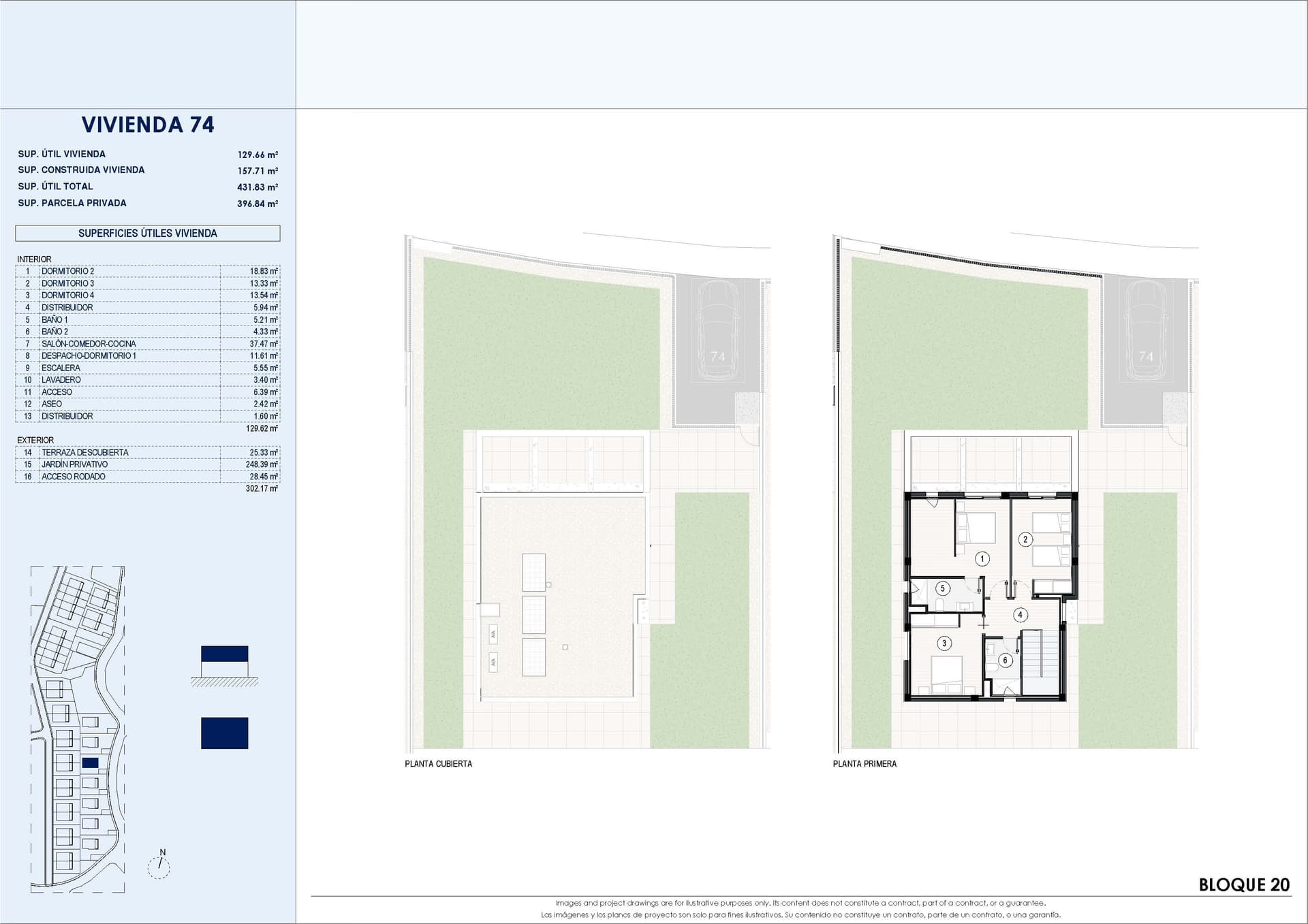This screenshot has height=924, width=1308.
Task: Click the Bloque 20 text
Action: point(1244,885)
